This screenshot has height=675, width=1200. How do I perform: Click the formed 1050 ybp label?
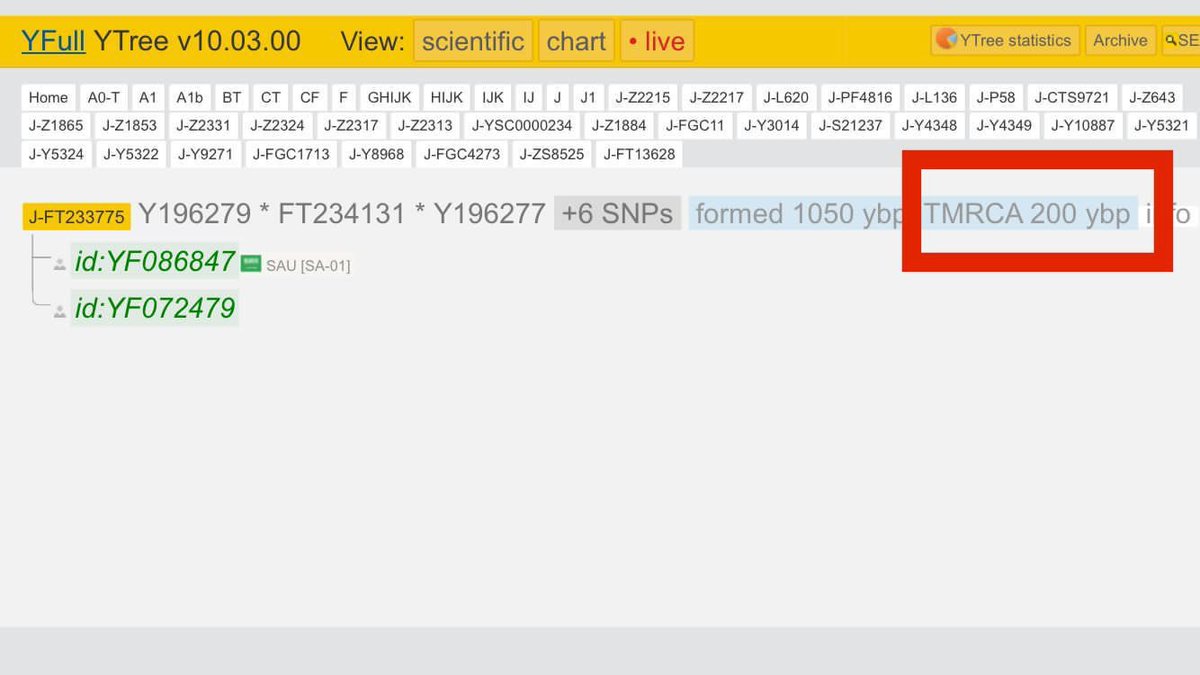[800, 213]
